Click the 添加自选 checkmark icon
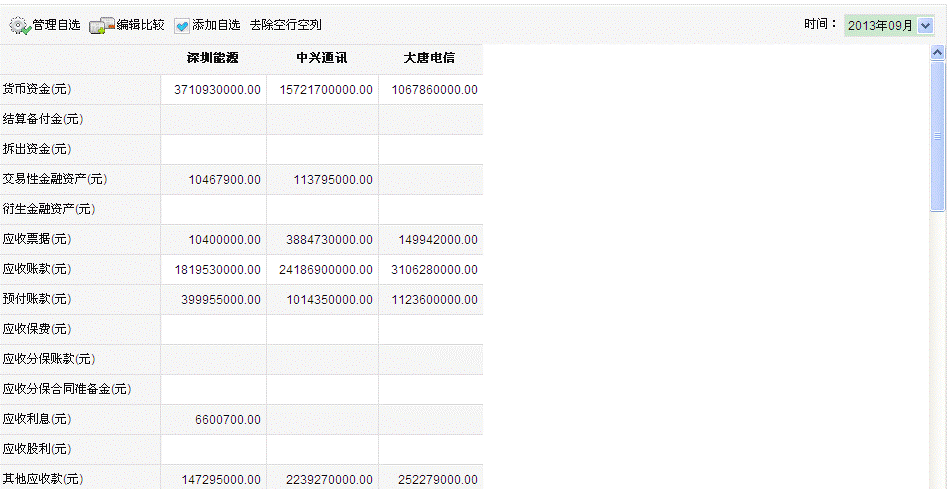 coord(182,25)
